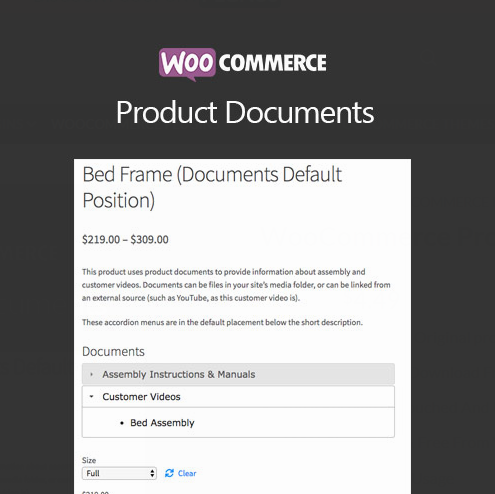Click the accordion menus placement sentence
495x494 pixels.
click(222, 322)
